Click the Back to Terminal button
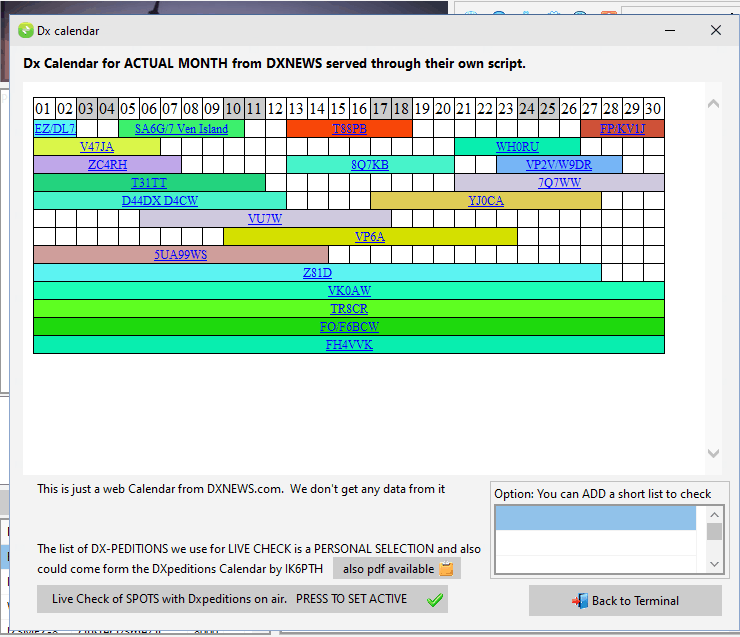 pos(625,601)
